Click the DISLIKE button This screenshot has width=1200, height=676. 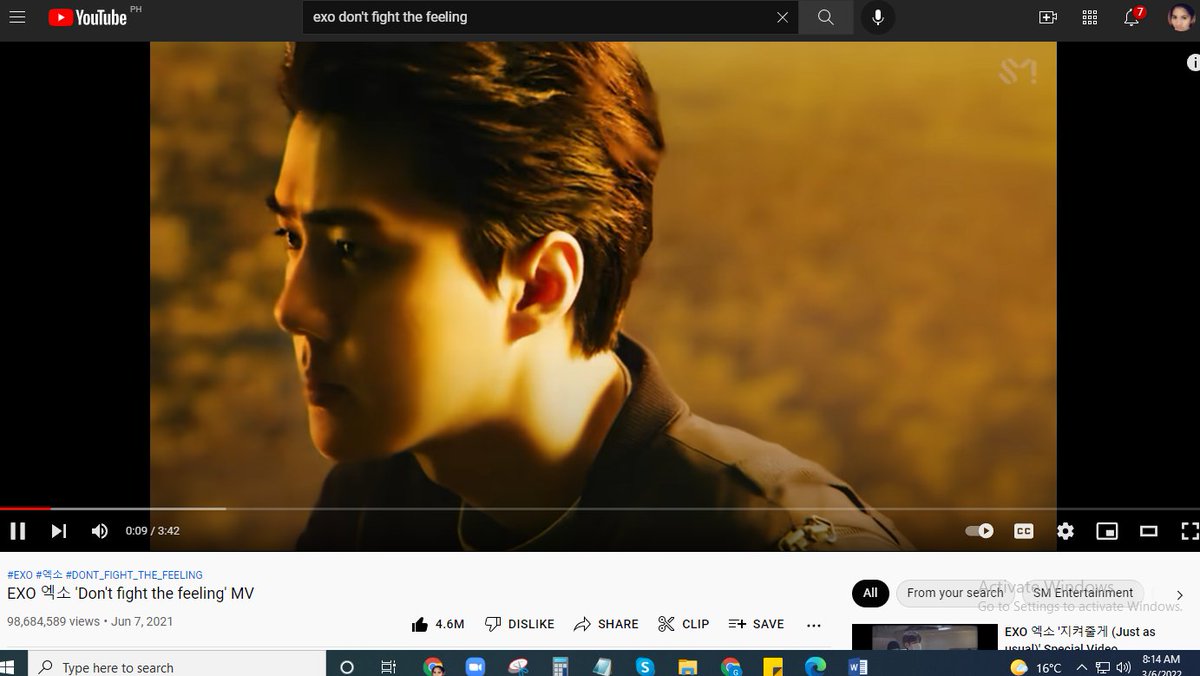coord(519,624)
